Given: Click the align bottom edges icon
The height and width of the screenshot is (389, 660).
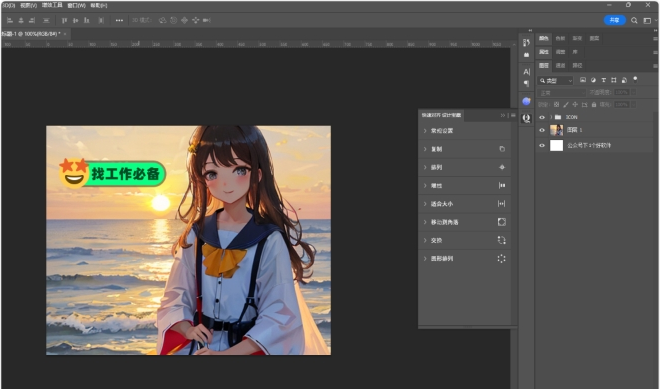Looking at the screenshot, I should point(87,20).
